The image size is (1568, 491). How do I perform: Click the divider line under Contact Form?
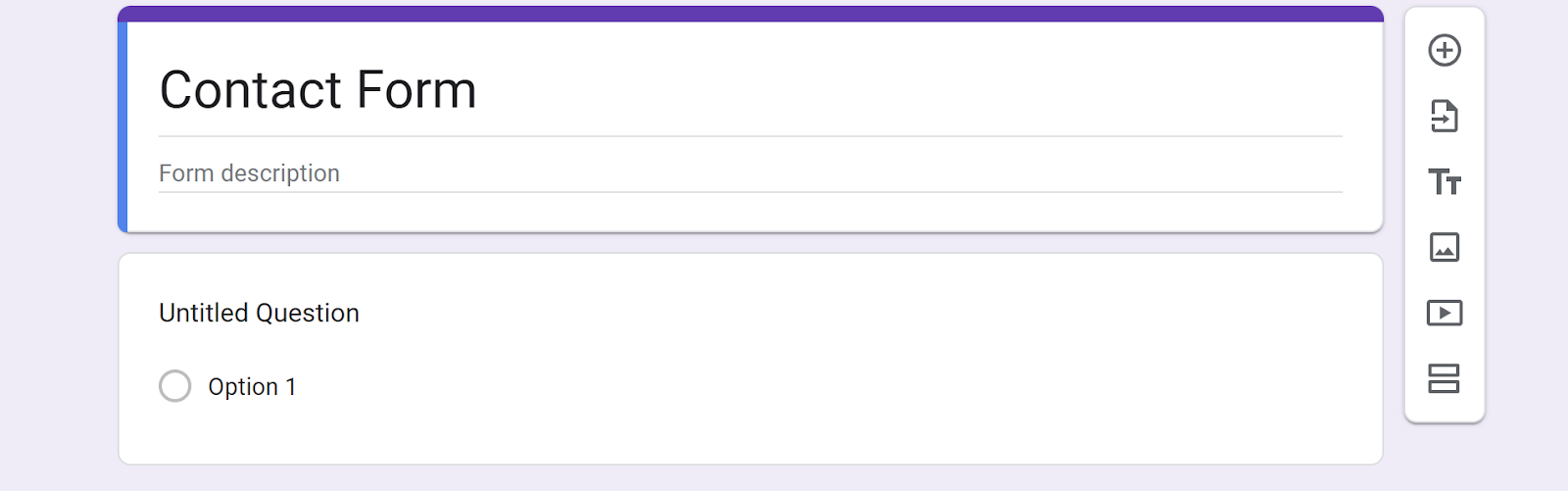[750, 136]
